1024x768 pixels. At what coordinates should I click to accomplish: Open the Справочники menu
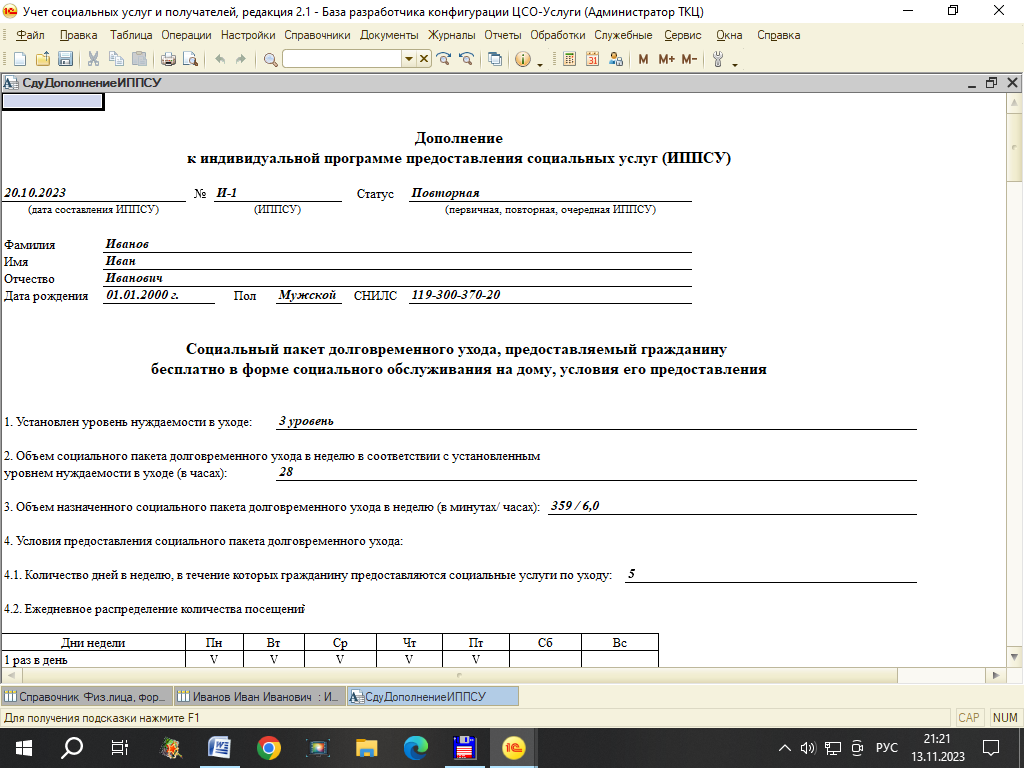point(317,35)
